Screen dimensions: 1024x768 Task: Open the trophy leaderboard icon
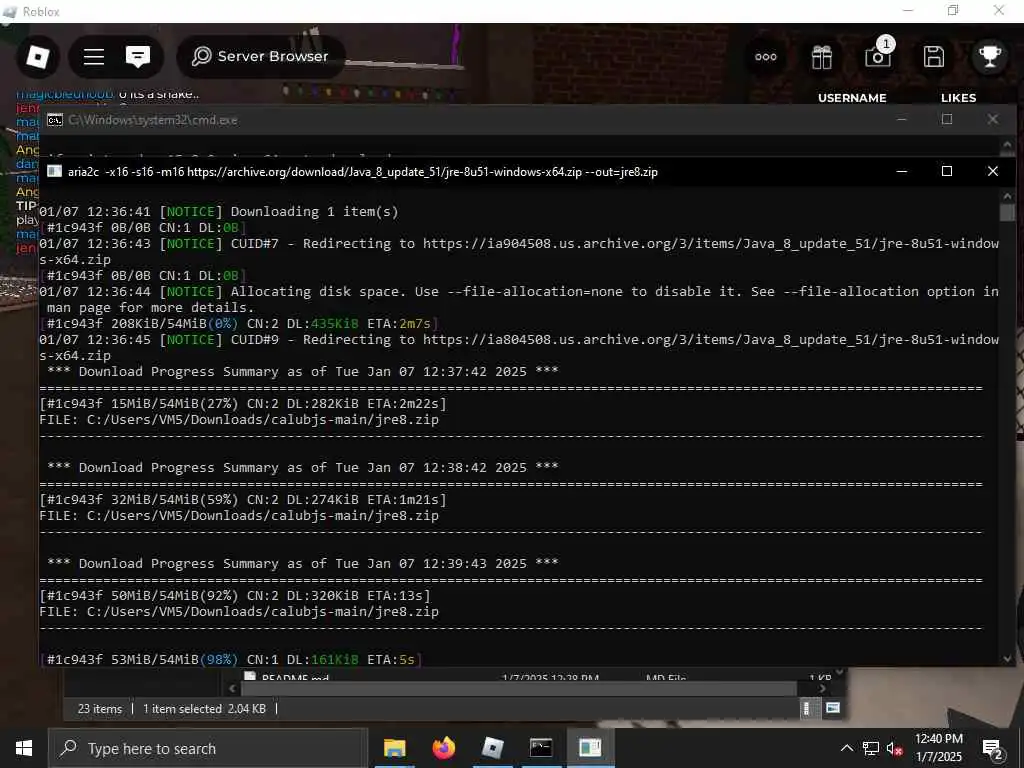pos(989,57)
